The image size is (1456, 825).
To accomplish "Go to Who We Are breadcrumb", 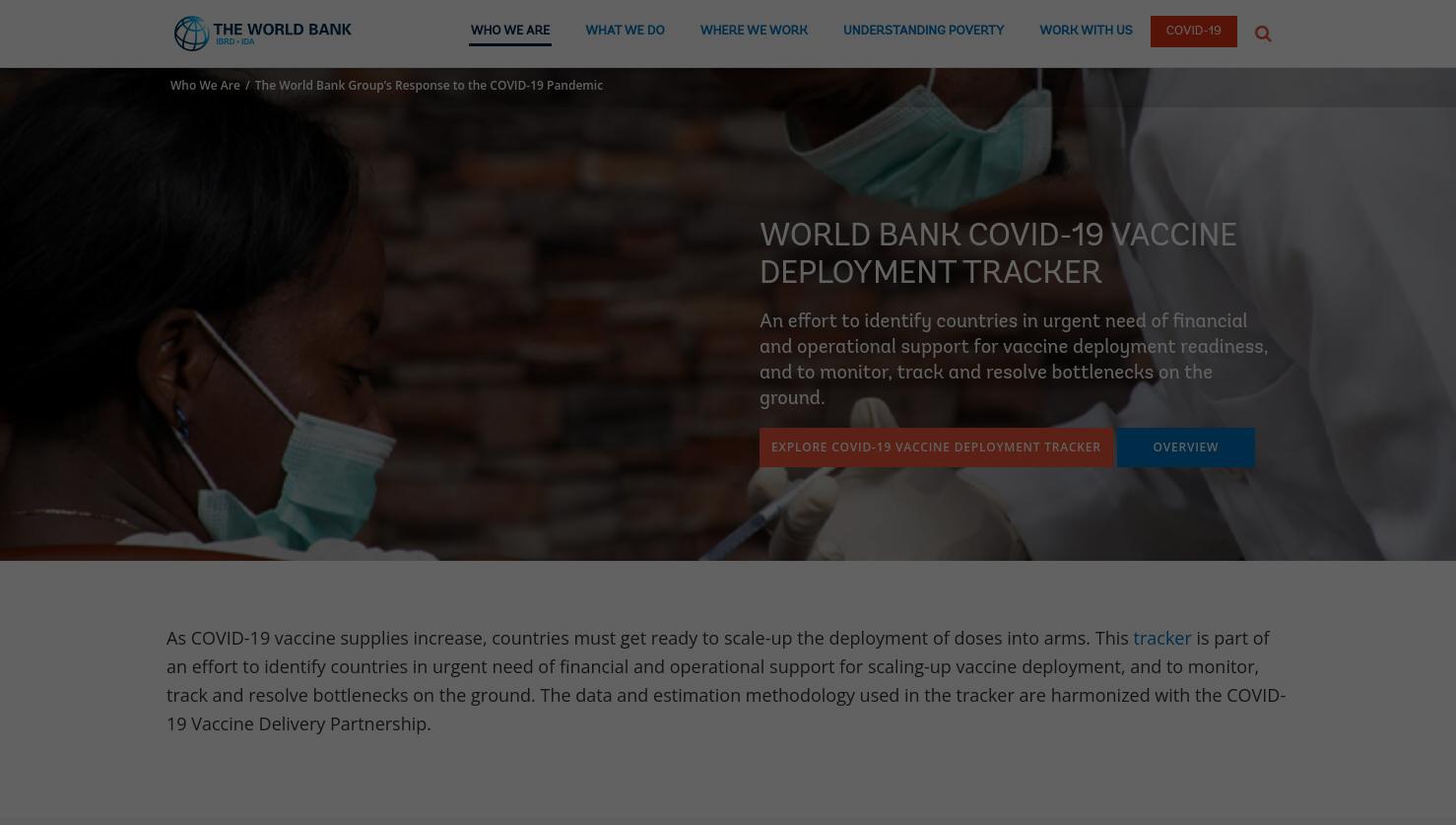I will point(205,86).
